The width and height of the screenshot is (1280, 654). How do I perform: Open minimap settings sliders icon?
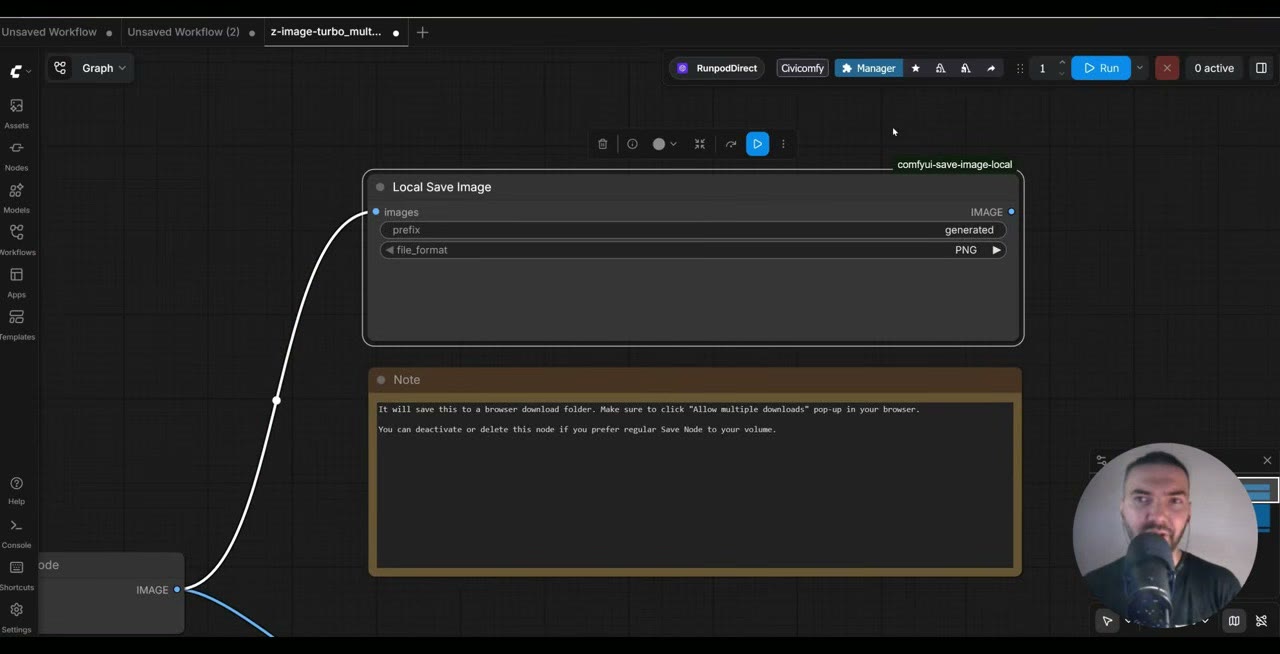[x=1101, y=460]
